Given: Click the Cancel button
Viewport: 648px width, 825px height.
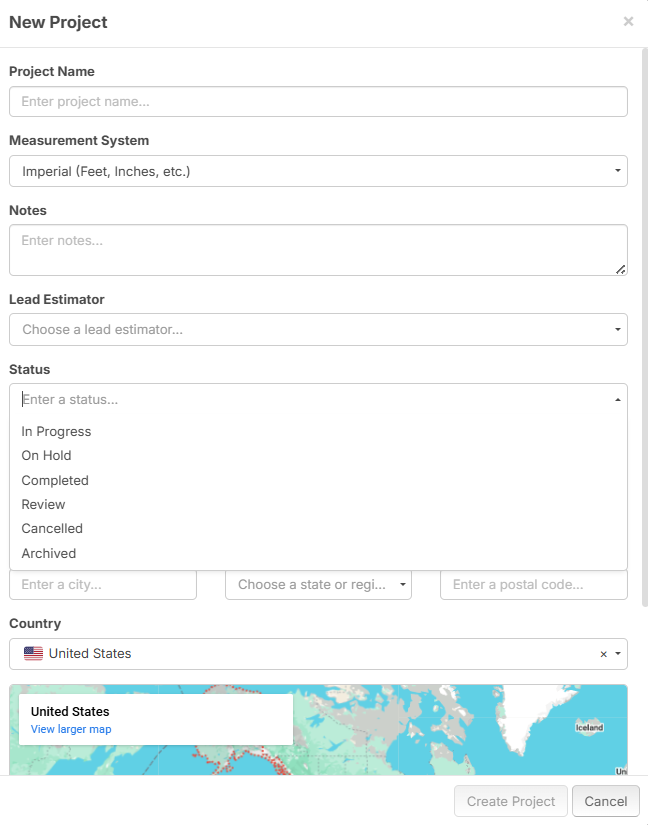Looking at the screenshot, I should (x=605, y=802).
